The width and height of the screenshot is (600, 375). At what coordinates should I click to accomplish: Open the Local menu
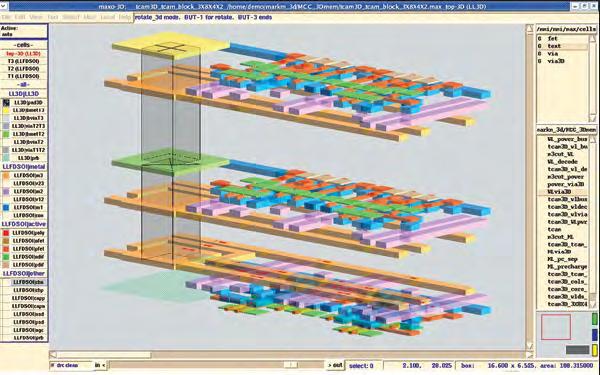108,18
